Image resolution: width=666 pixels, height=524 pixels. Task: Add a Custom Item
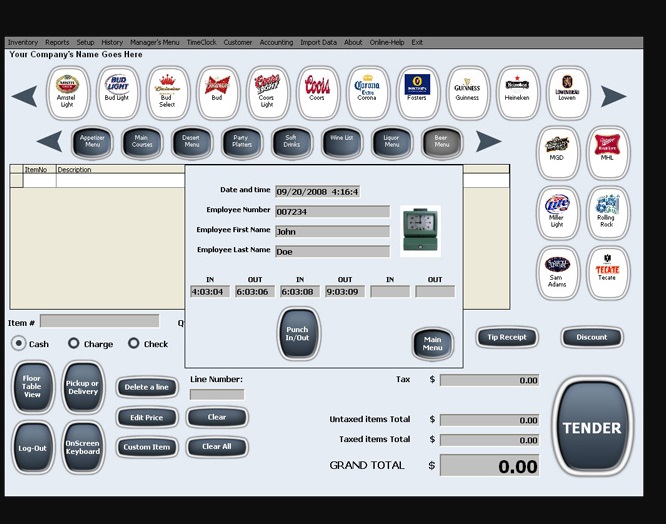click(x=147, y=447)
